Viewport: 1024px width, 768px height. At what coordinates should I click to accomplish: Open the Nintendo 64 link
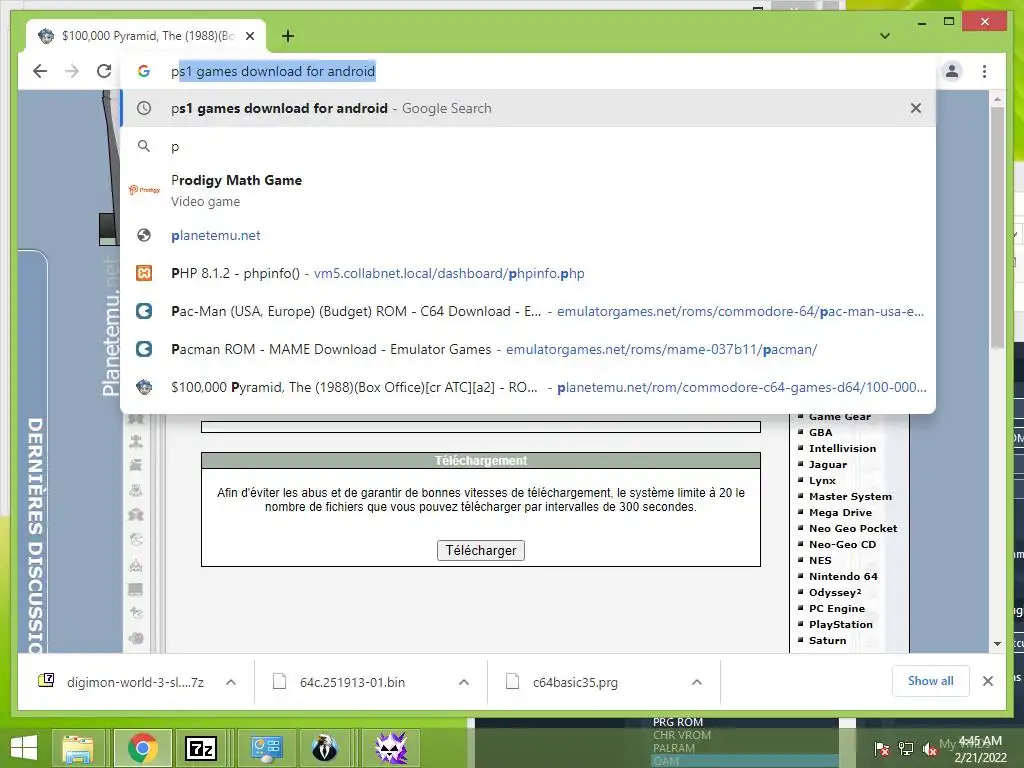coord(843,577)
